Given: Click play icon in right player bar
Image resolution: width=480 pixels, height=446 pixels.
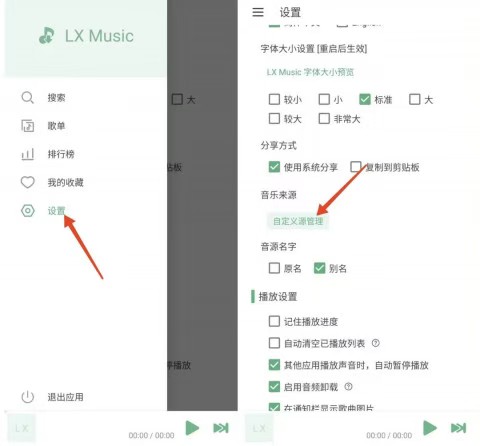Looking at the screenshot, I should click(x=430, y=428).
